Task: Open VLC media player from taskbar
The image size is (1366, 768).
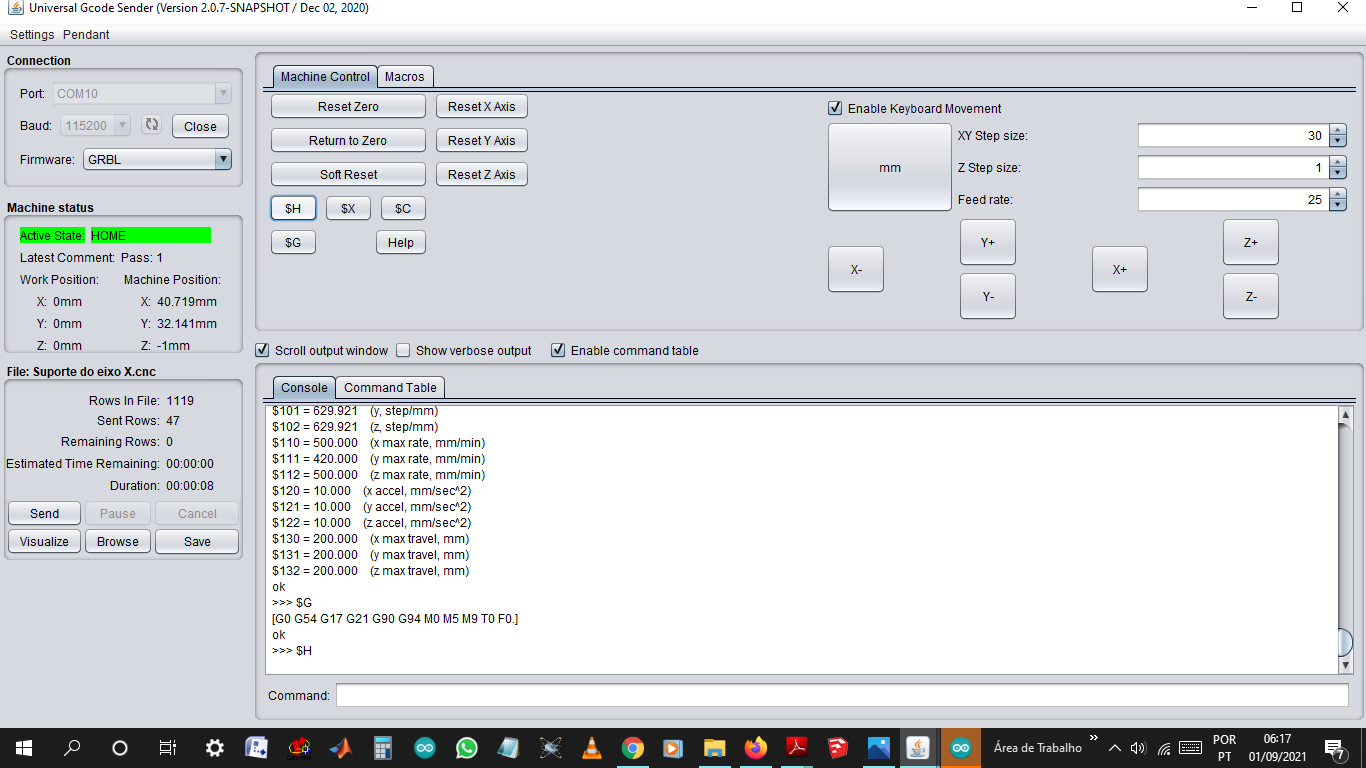Action: (592, 747)
